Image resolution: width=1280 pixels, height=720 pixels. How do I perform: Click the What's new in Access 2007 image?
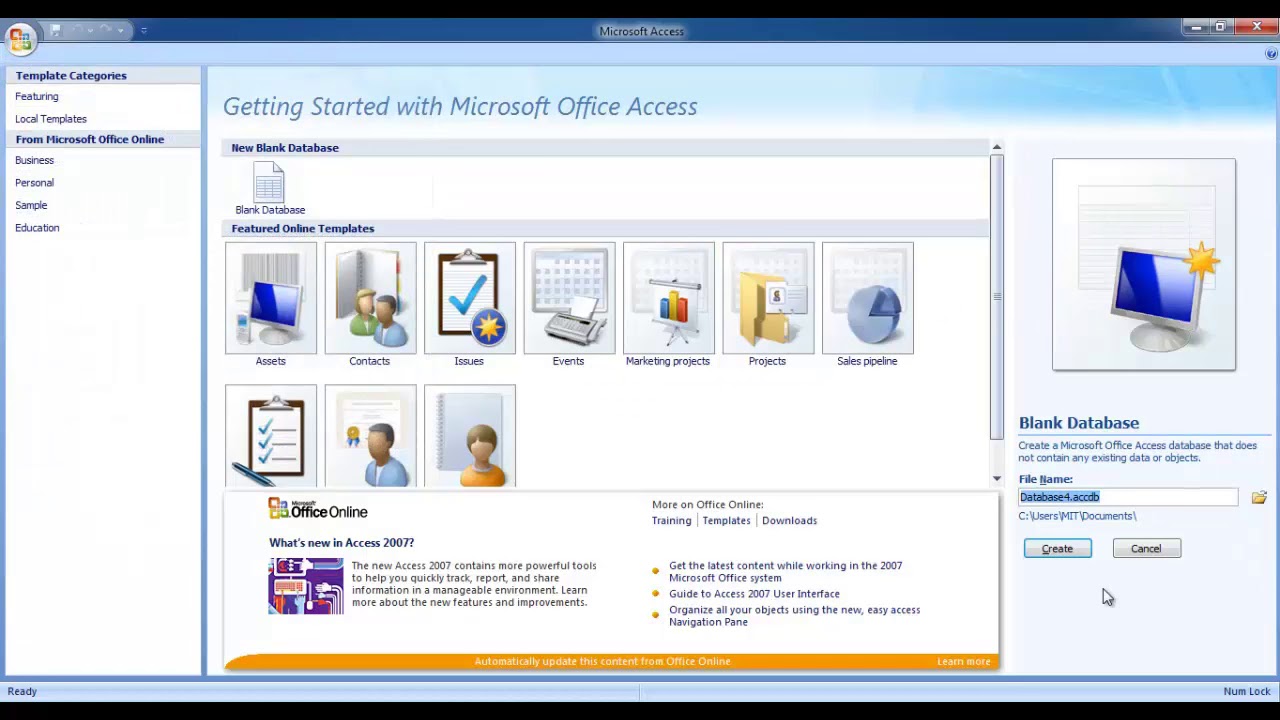click(306, 586)
